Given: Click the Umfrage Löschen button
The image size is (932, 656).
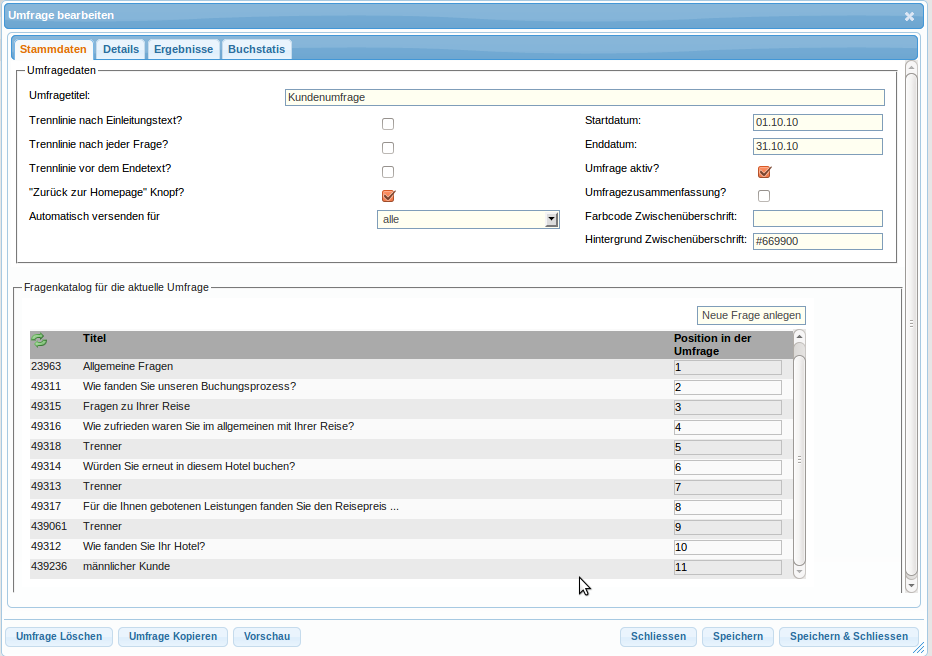Looking at the screenshot, I should 59,636.
